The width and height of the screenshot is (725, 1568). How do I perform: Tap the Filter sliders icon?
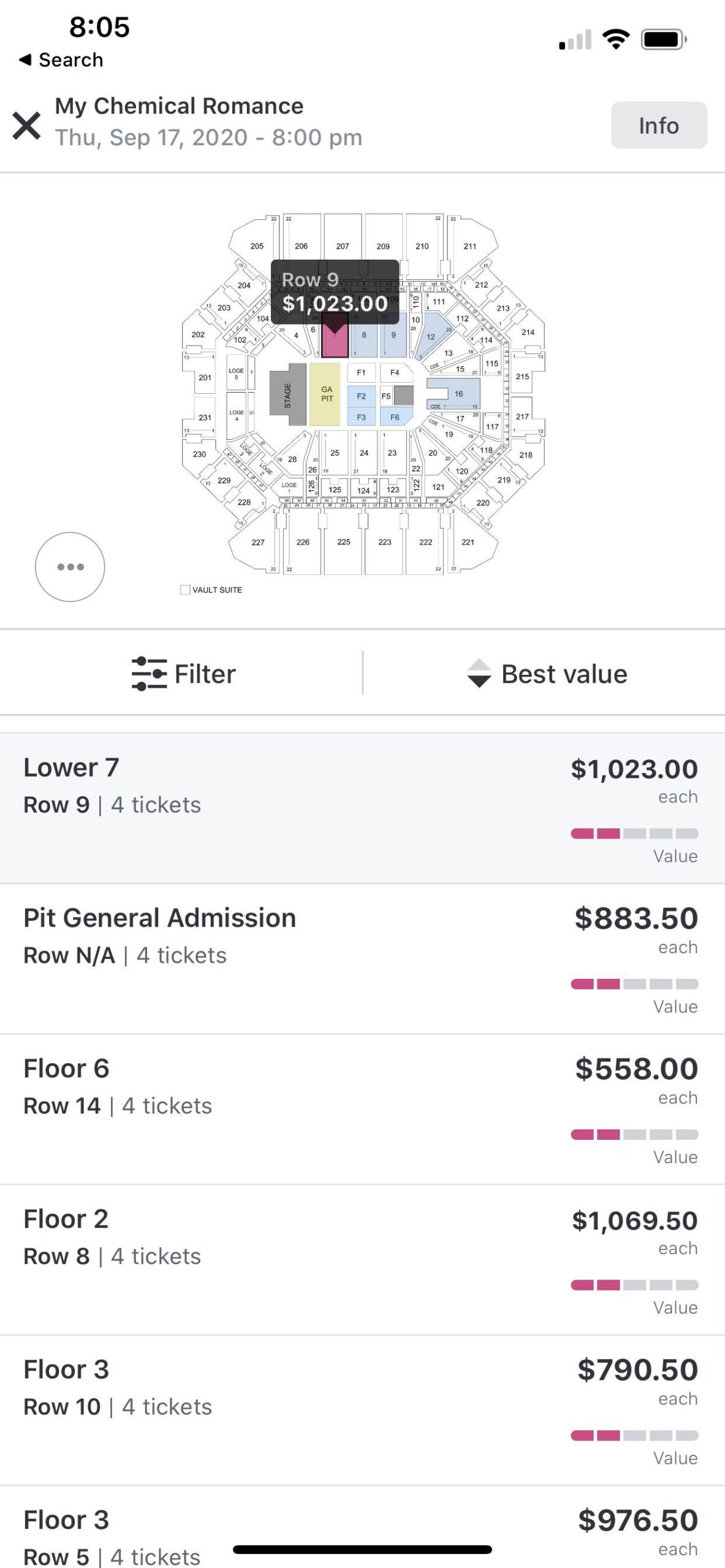click(x=149, y=674)
